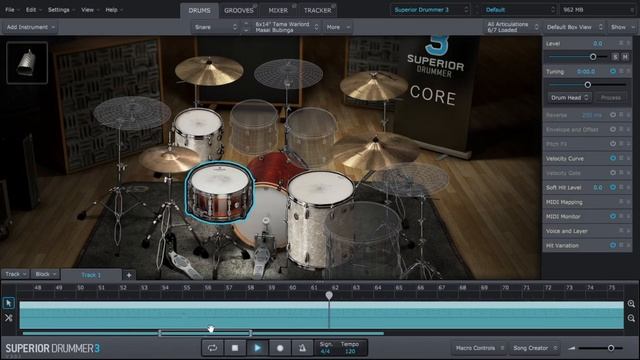The height and width of the screenshot is (360, 640).
Task: Open the Drum Head tuning dropdown
Action: (x=569, y=98)
